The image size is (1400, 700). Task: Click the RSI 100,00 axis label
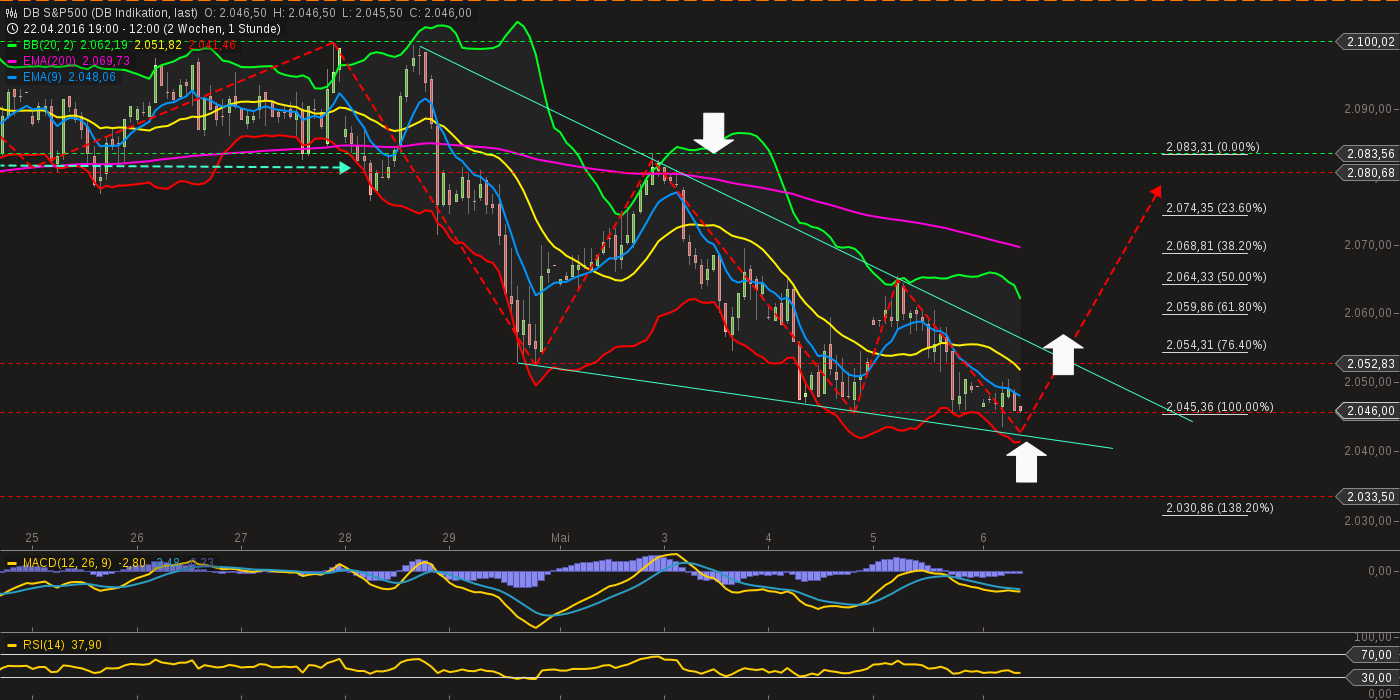1374,637
